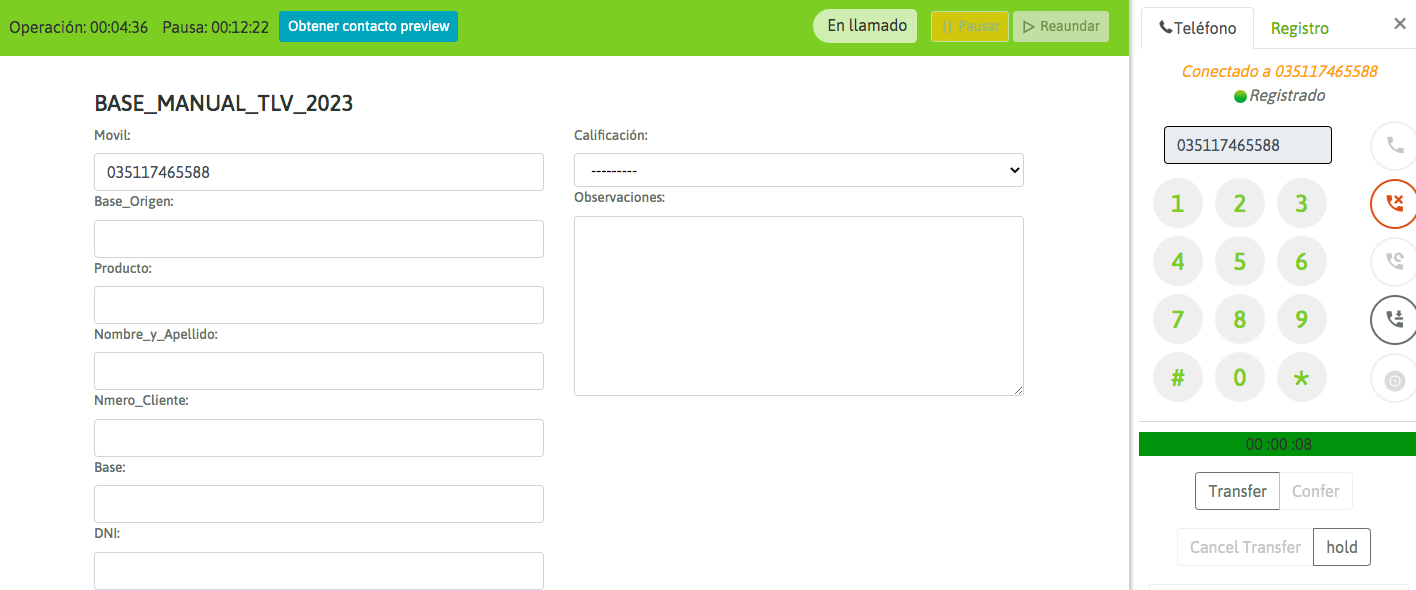This screenshot has width=1416, height=590.
Task: Click the grey phone call icon
Action: (1394, 146)
